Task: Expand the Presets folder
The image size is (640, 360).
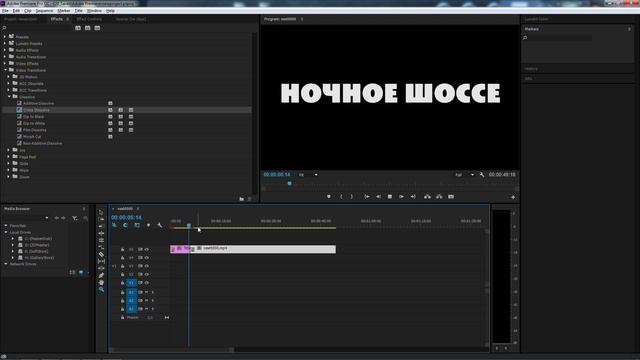Action: point(5,37)
